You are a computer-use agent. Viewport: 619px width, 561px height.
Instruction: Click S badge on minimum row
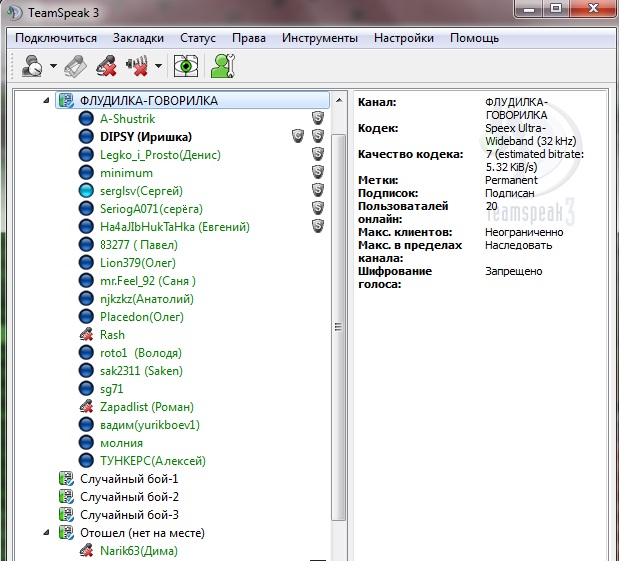point(318,172)
